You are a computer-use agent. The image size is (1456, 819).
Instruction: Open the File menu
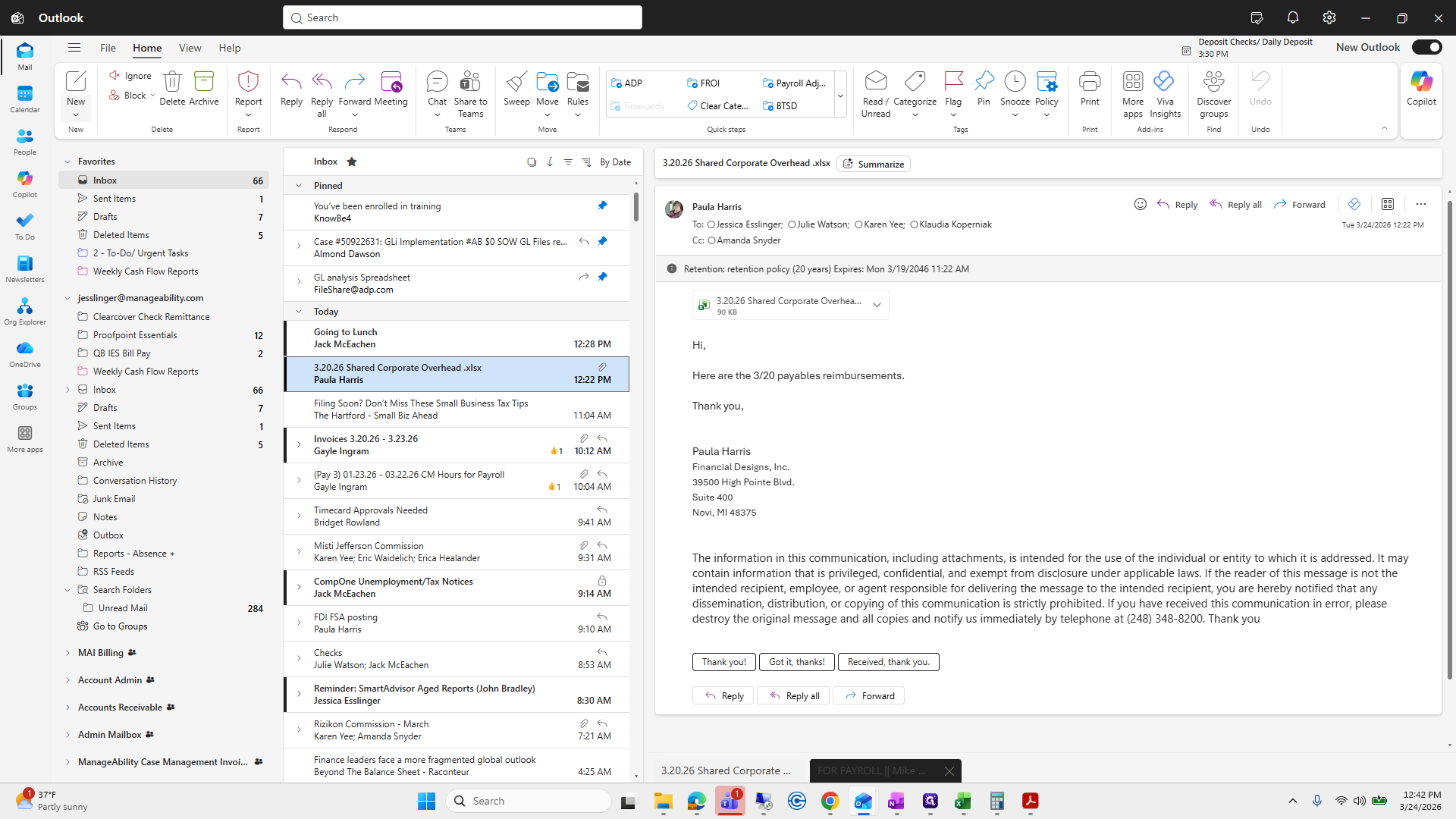click(108, 48)
